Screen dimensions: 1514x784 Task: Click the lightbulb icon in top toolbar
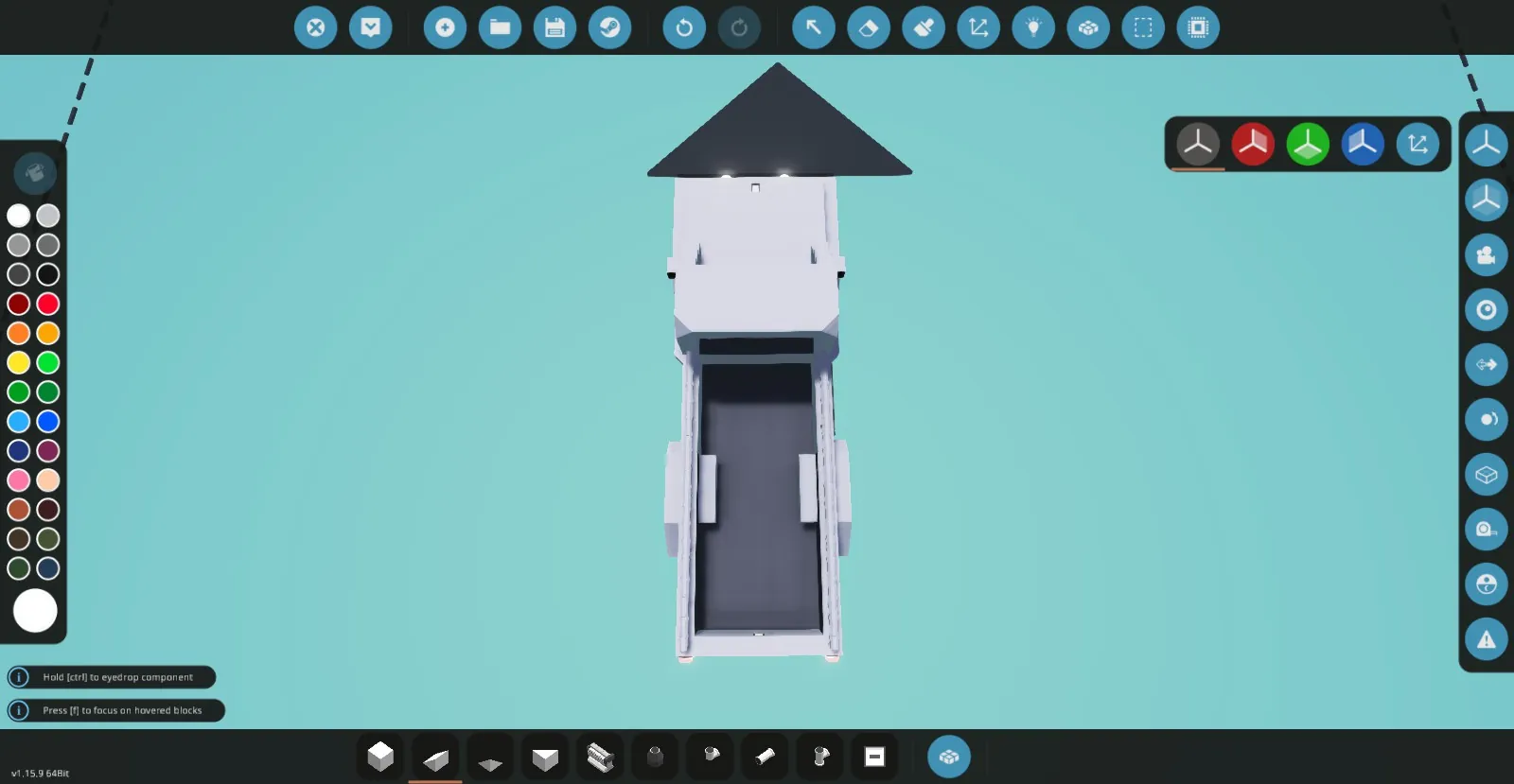point(1033,27)
